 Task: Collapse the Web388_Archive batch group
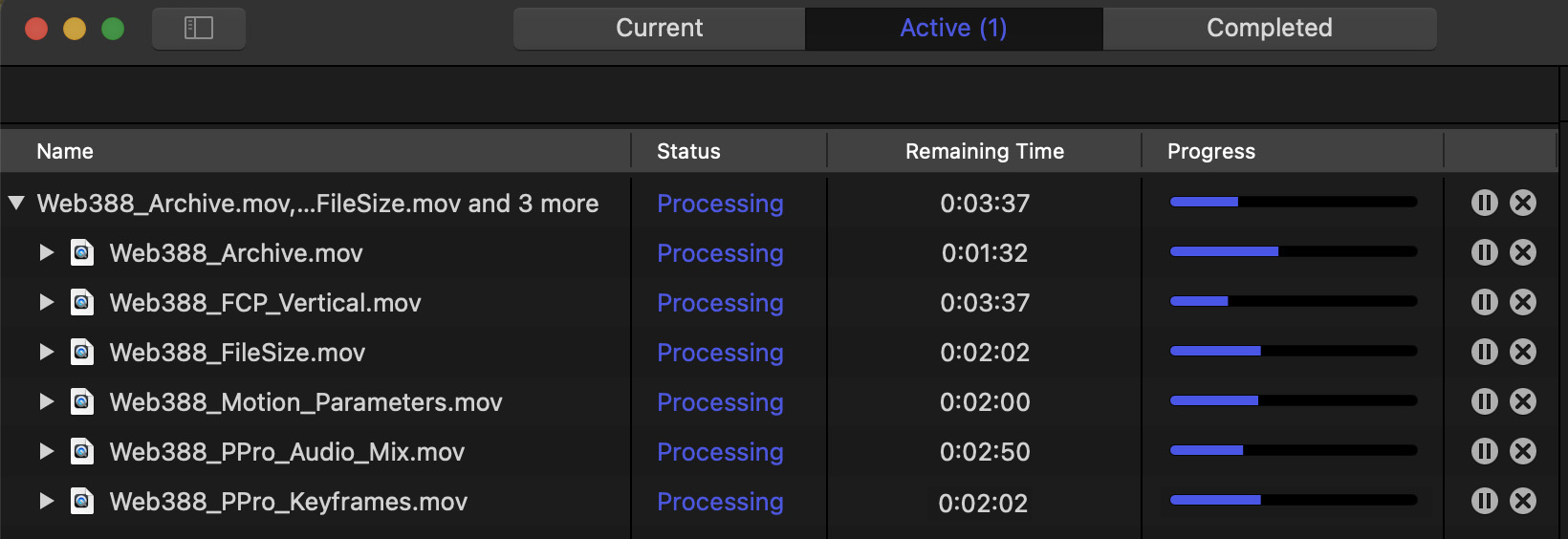16,203
